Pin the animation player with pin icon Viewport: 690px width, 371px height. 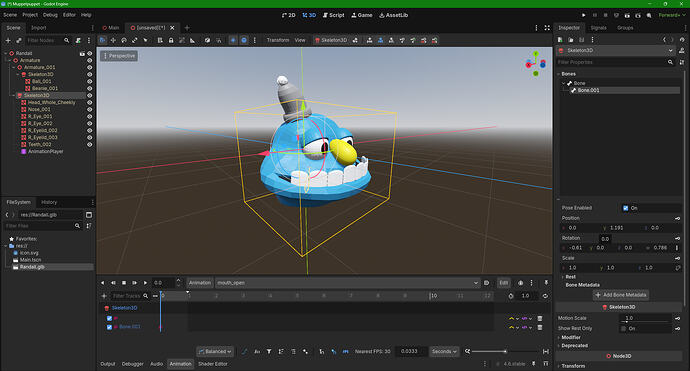(546, 283)
